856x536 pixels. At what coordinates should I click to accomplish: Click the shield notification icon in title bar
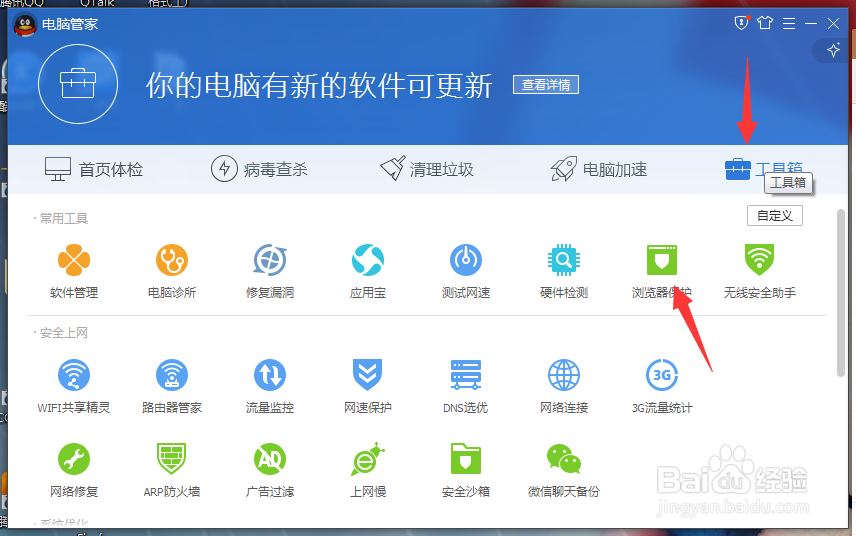click(741, 23)
